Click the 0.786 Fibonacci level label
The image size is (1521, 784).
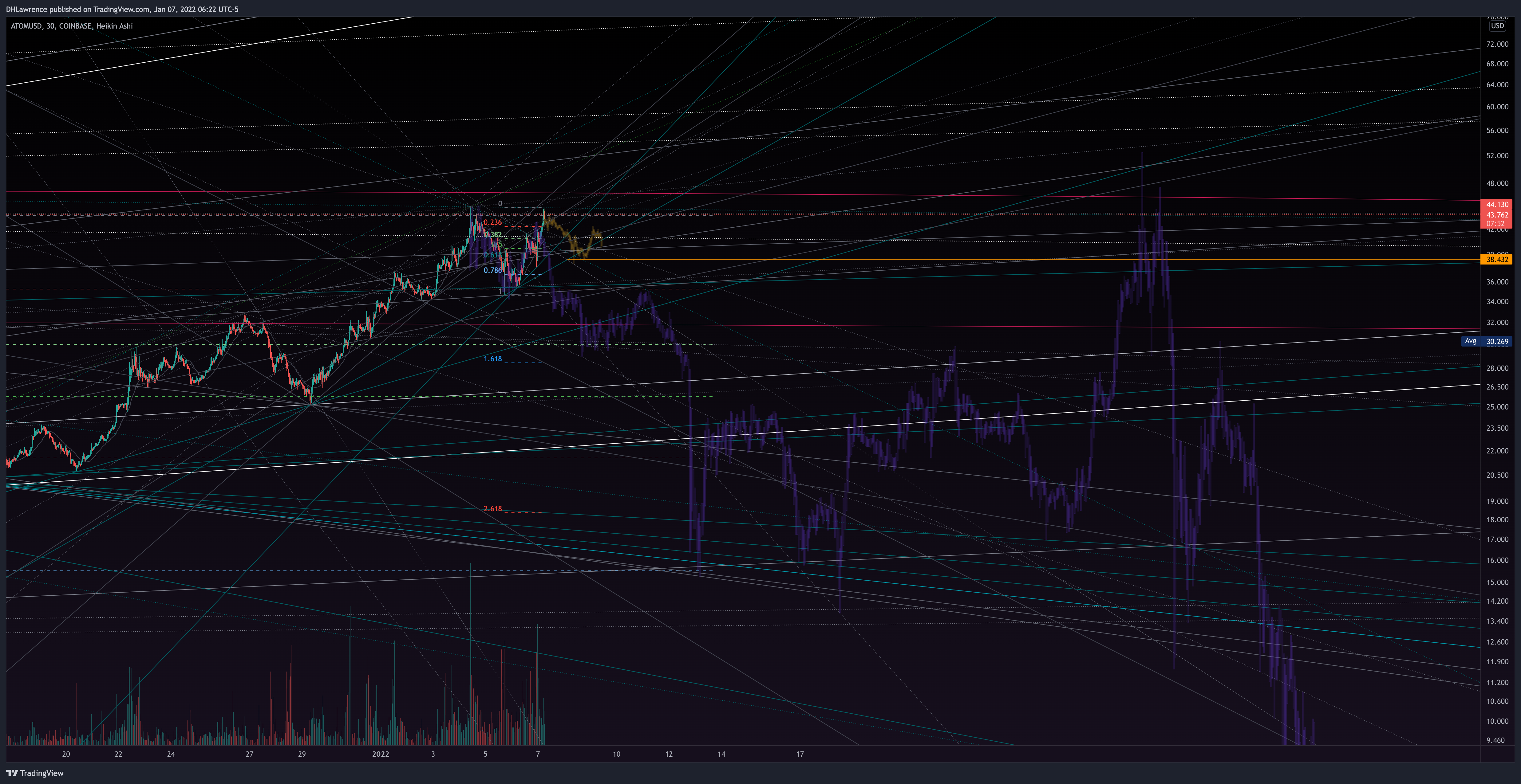[x=492, y=270]
